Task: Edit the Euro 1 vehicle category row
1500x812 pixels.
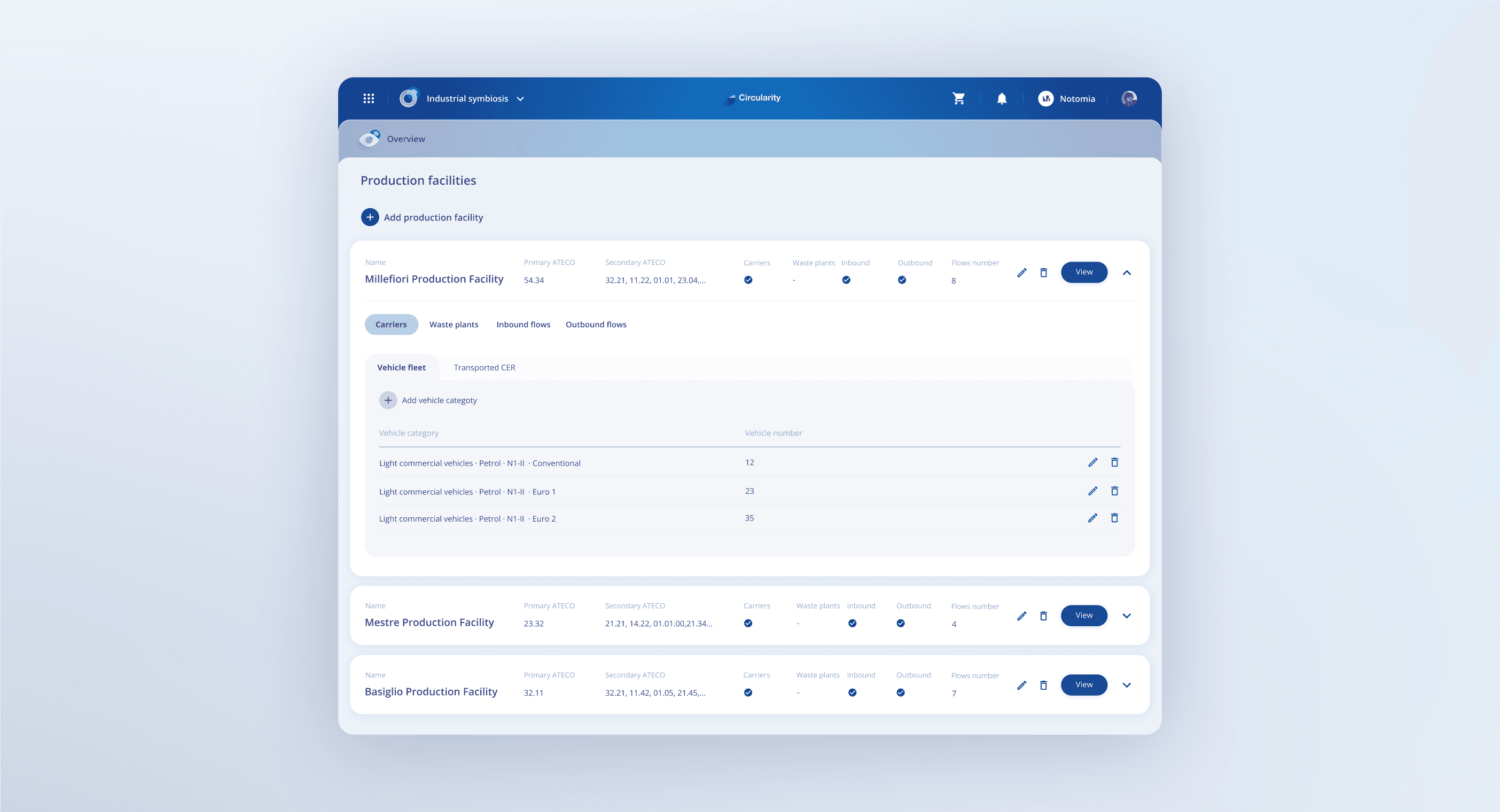Action: pyautogui.click(x=1093, y=491)
